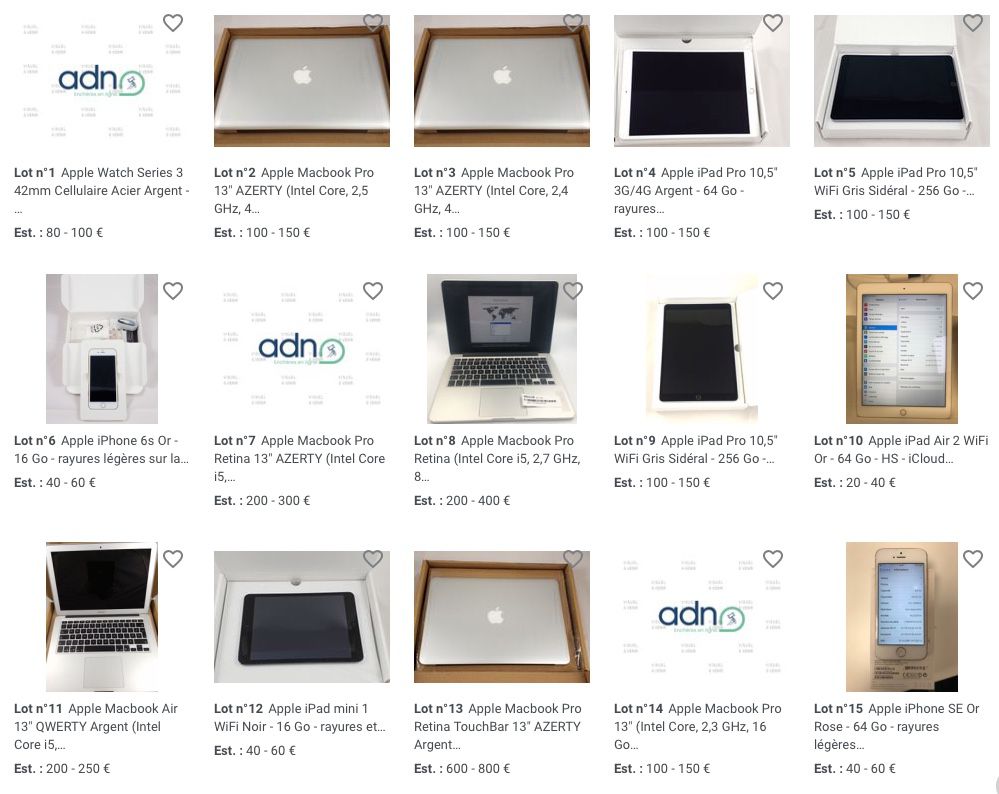Viewport: 999px width, 794px height.
Task: Click adn placeholder image for Lot n°1
Action: (x=102, y=81)
